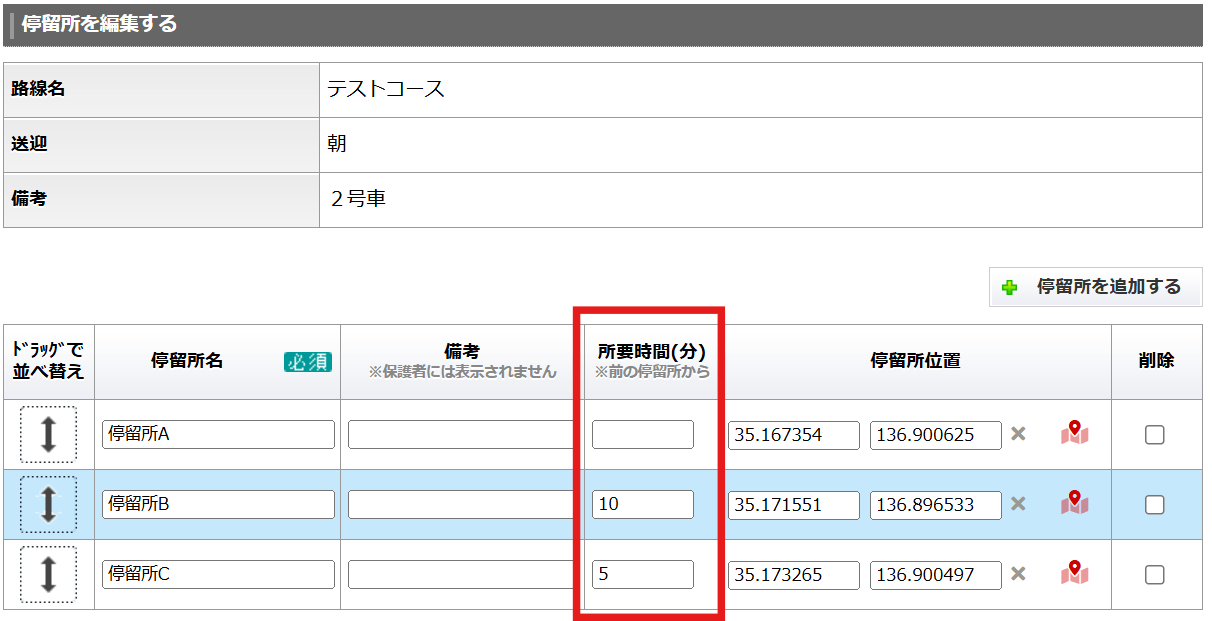Click the note ※保護者には表示されません
The height and width of the screenshot is (621, 1212).
(462, 372)
